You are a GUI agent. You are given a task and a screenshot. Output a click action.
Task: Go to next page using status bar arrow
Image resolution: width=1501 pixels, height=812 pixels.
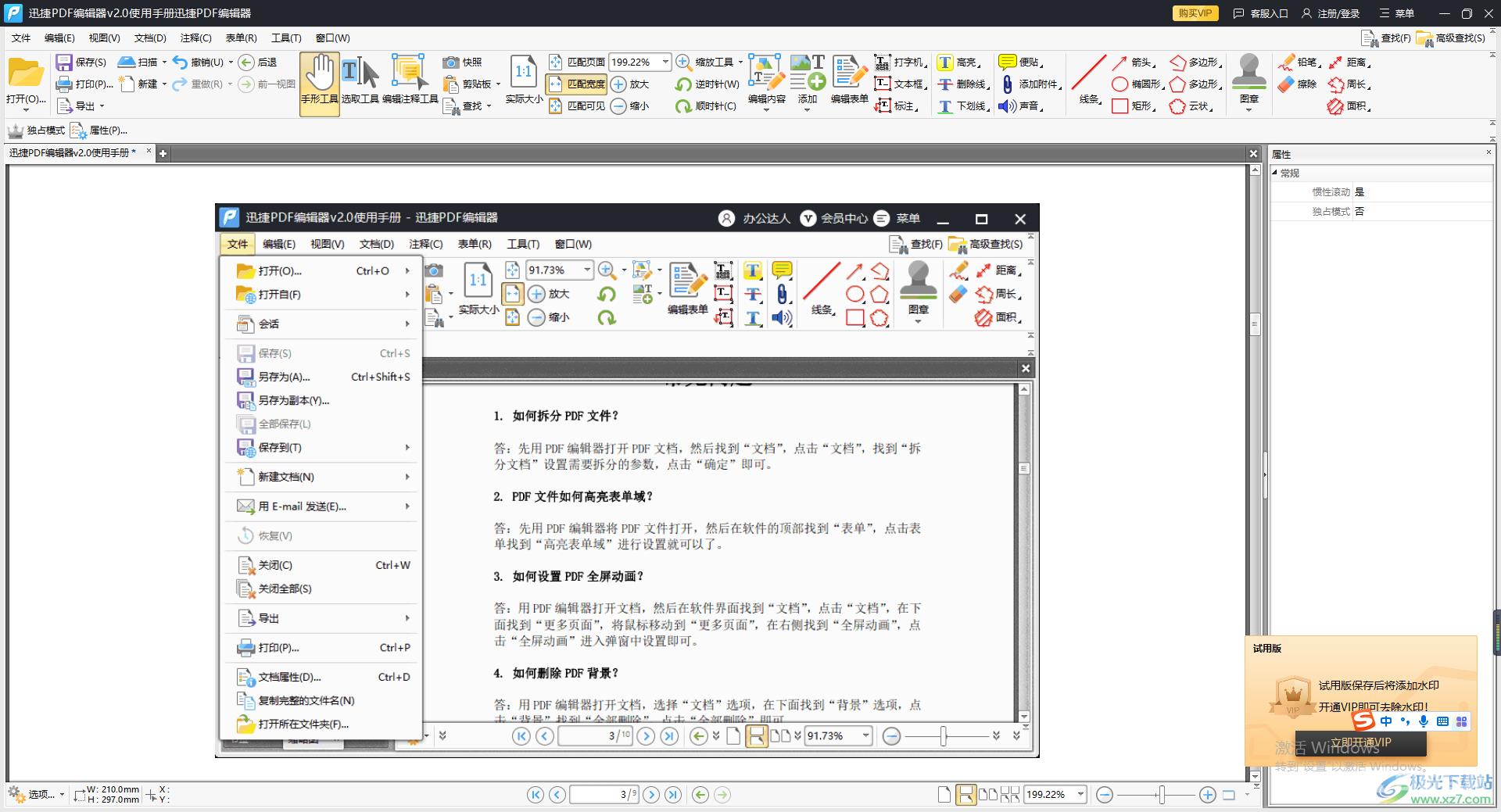[651, 795]
